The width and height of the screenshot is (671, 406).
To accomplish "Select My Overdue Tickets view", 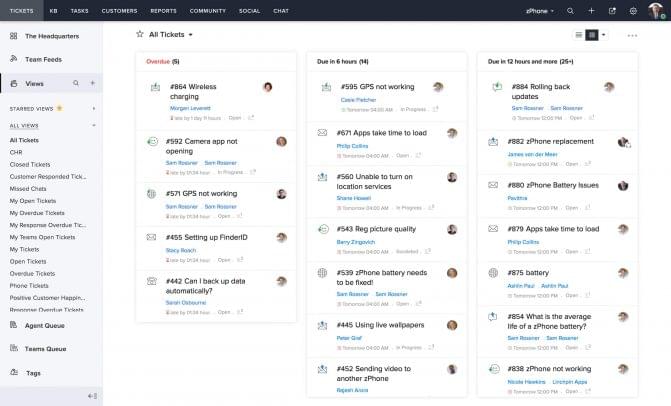I will [37, 213].
